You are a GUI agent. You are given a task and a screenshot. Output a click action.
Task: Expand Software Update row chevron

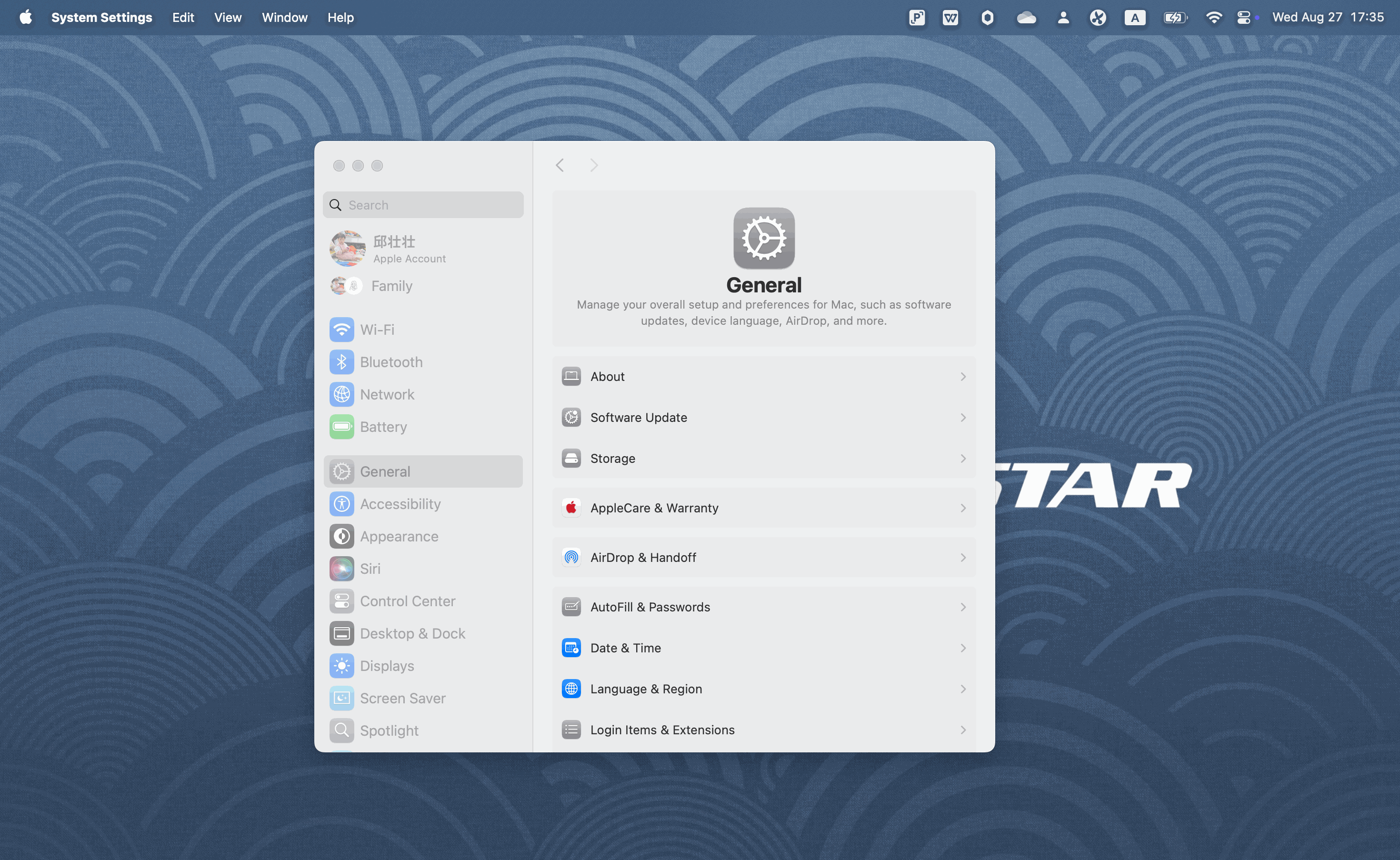[963, 417]
